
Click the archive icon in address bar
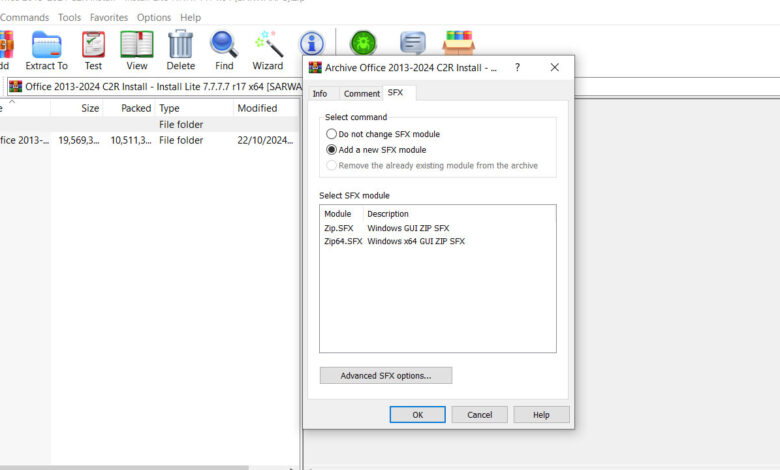pyautogui.click(x=15, y=87)
